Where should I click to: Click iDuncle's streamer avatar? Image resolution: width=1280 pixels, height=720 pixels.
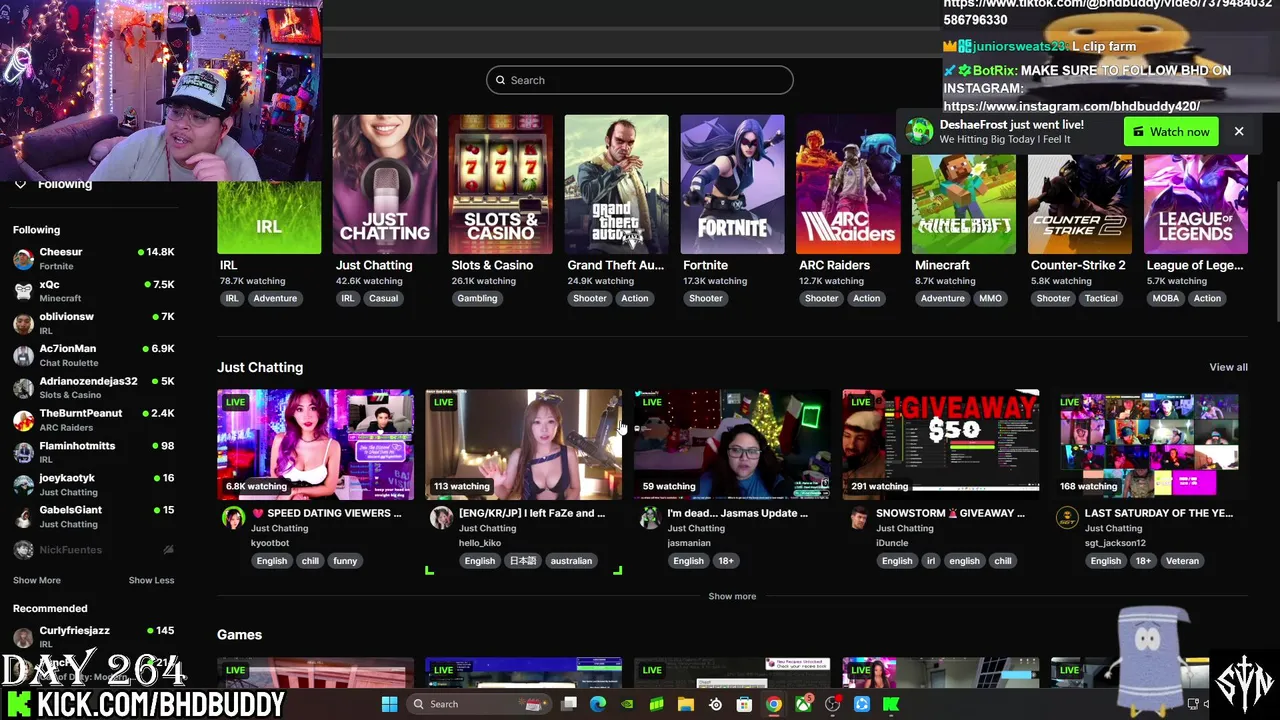[858, 517]
